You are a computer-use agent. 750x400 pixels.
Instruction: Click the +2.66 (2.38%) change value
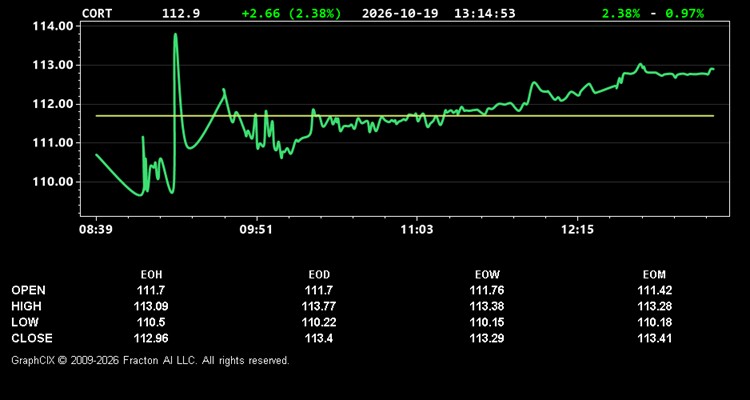coord(292,13)
